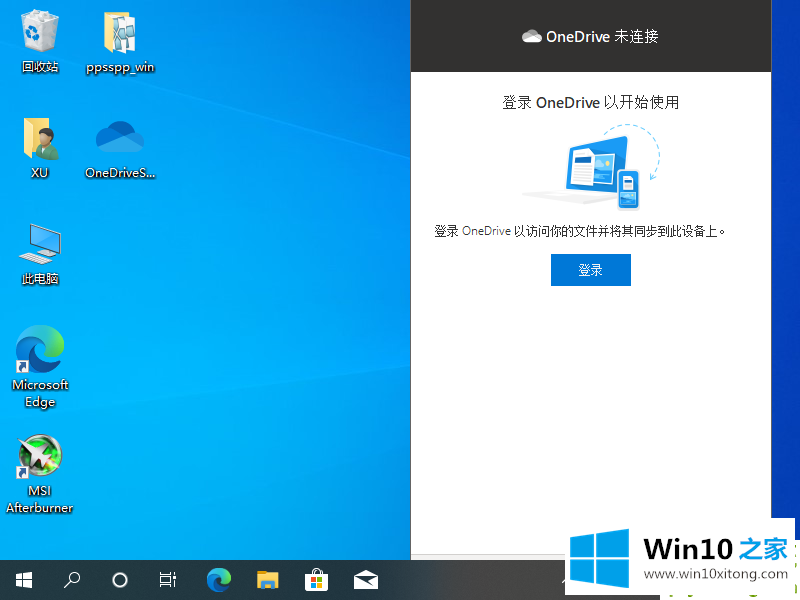Click the OneDrive 未连接 header title
The height and width of the screenshot is (600, 800).
[602, 36]
